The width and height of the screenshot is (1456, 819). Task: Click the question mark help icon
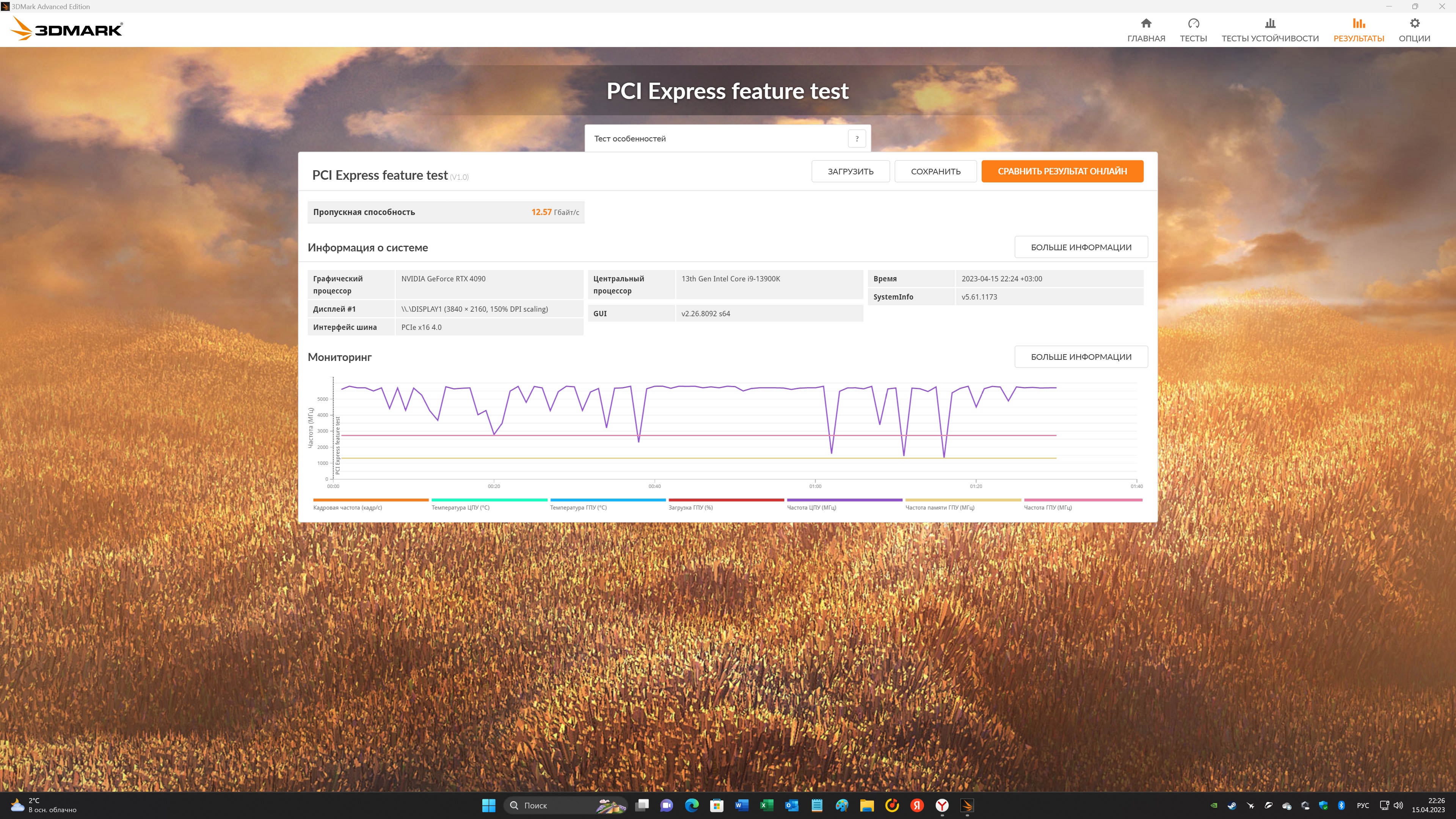coord(856,138)
